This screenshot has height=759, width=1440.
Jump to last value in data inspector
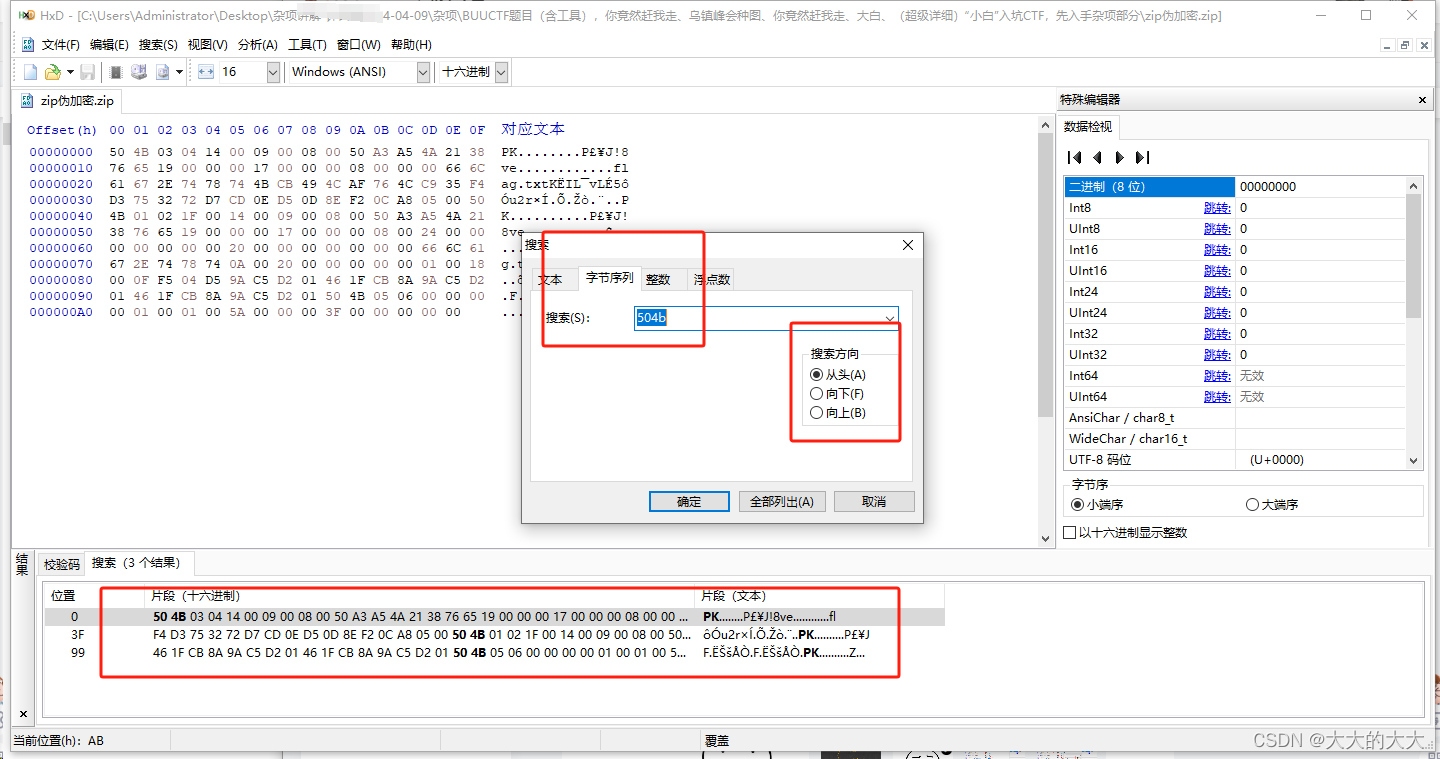(x=1142, y=157)
